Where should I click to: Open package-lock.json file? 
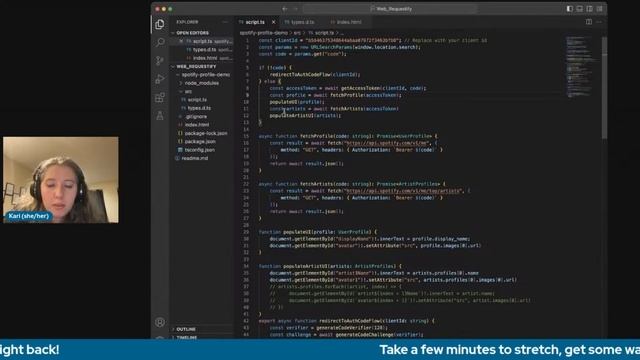click(206, 133)
